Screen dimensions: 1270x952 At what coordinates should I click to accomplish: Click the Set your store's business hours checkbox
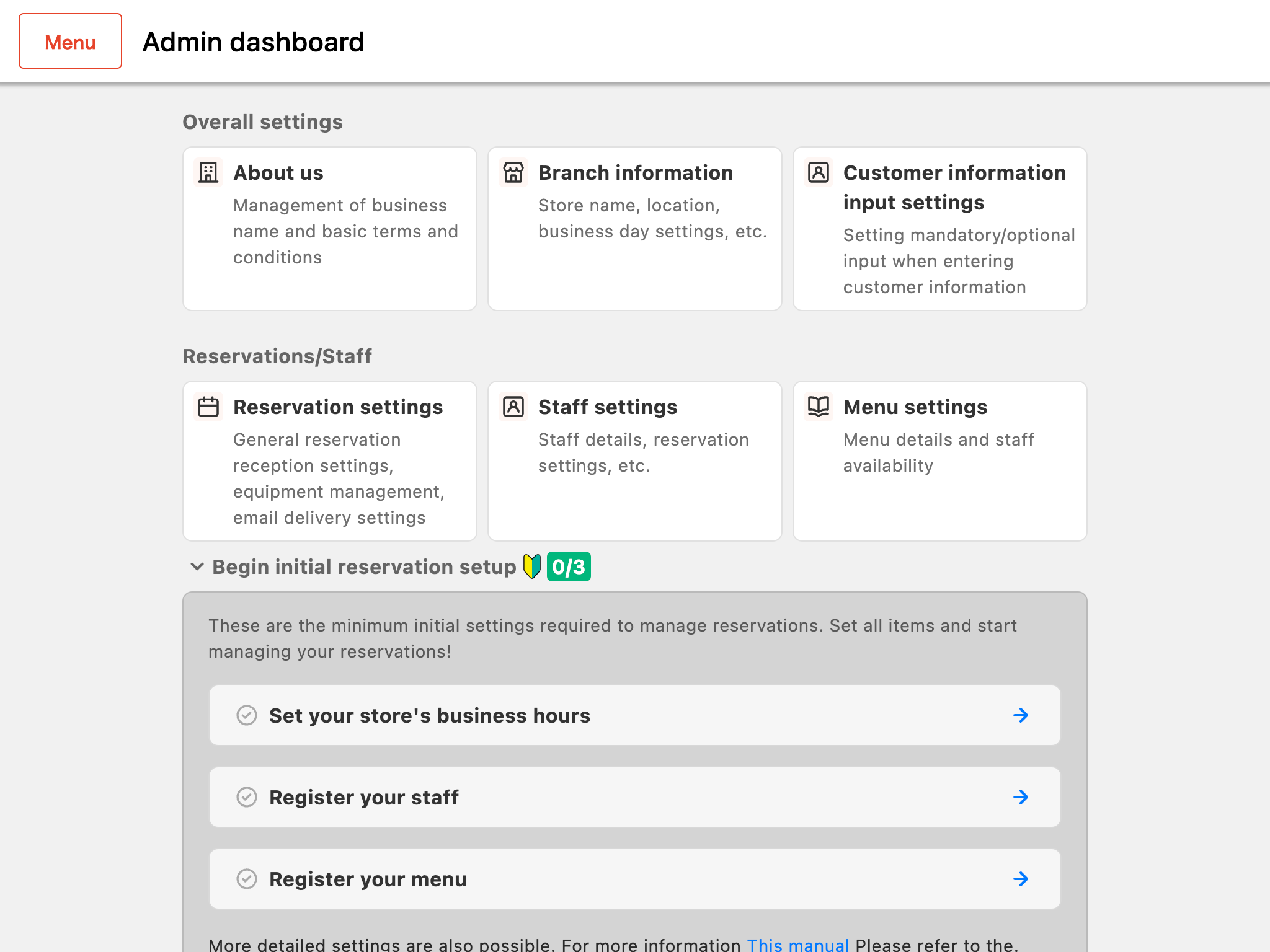click(x=246, y=715)
